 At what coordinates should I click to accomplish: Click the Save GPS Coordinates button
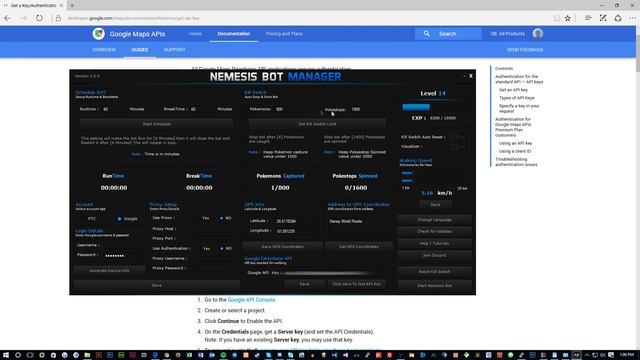click(x=282, y=247)
